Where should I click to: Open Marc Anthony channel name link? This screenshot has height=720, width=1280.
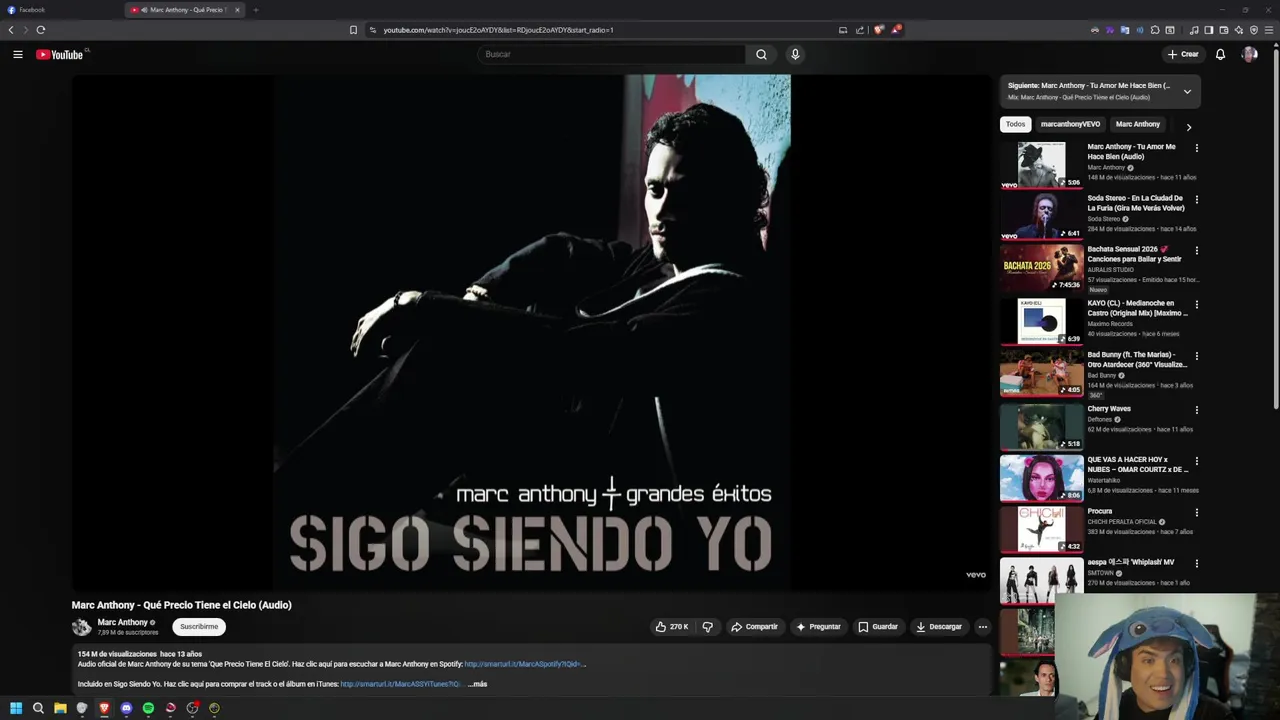click(x=122, y=622)
